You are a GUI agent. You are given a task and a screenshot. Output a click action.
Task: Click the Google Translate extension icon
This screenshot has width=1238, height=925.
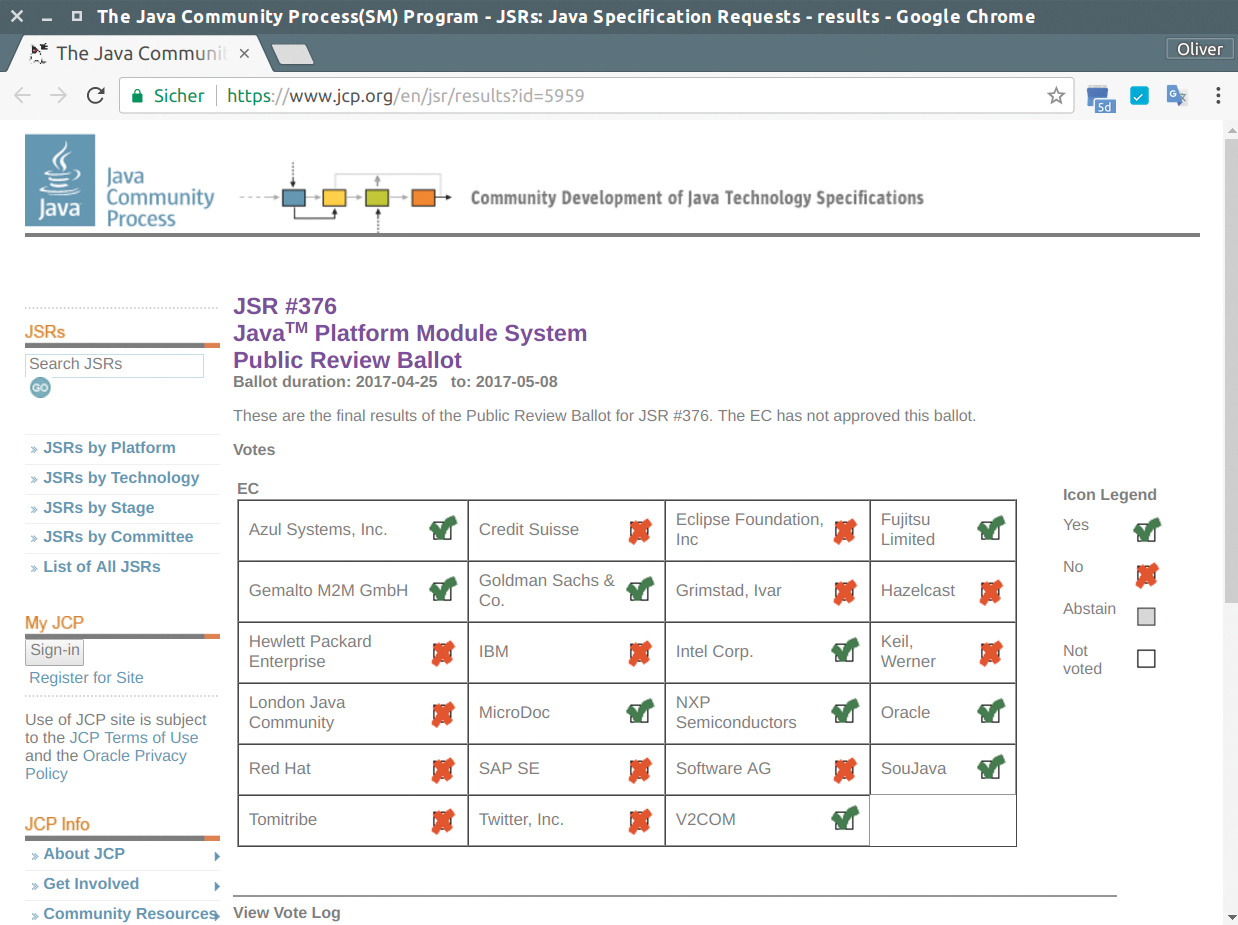(x=1177, y=96)
